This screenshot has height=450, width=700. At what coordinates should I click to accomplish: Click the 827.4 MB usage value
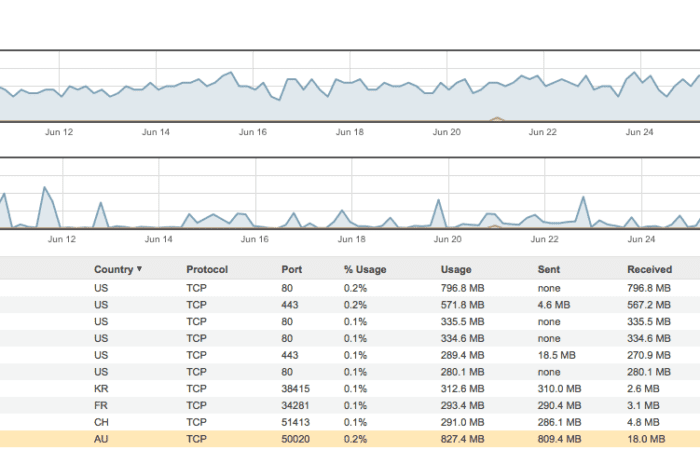pyautogui.click(x=462, y=439)
